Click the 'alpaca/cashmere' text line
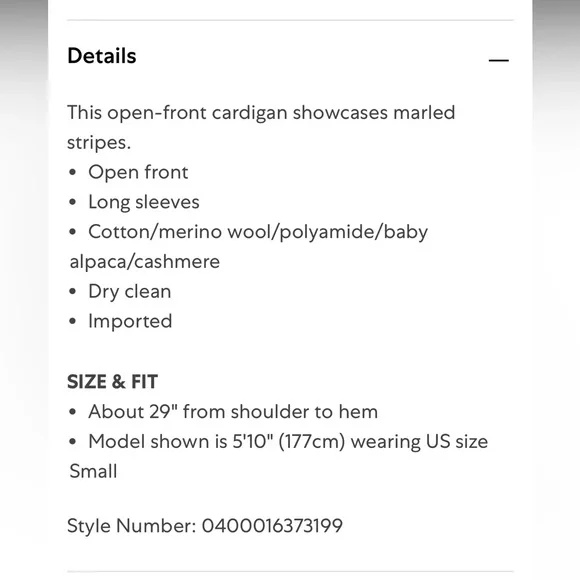The height and width of the screenshot is (580, 580). pos(145,262)
